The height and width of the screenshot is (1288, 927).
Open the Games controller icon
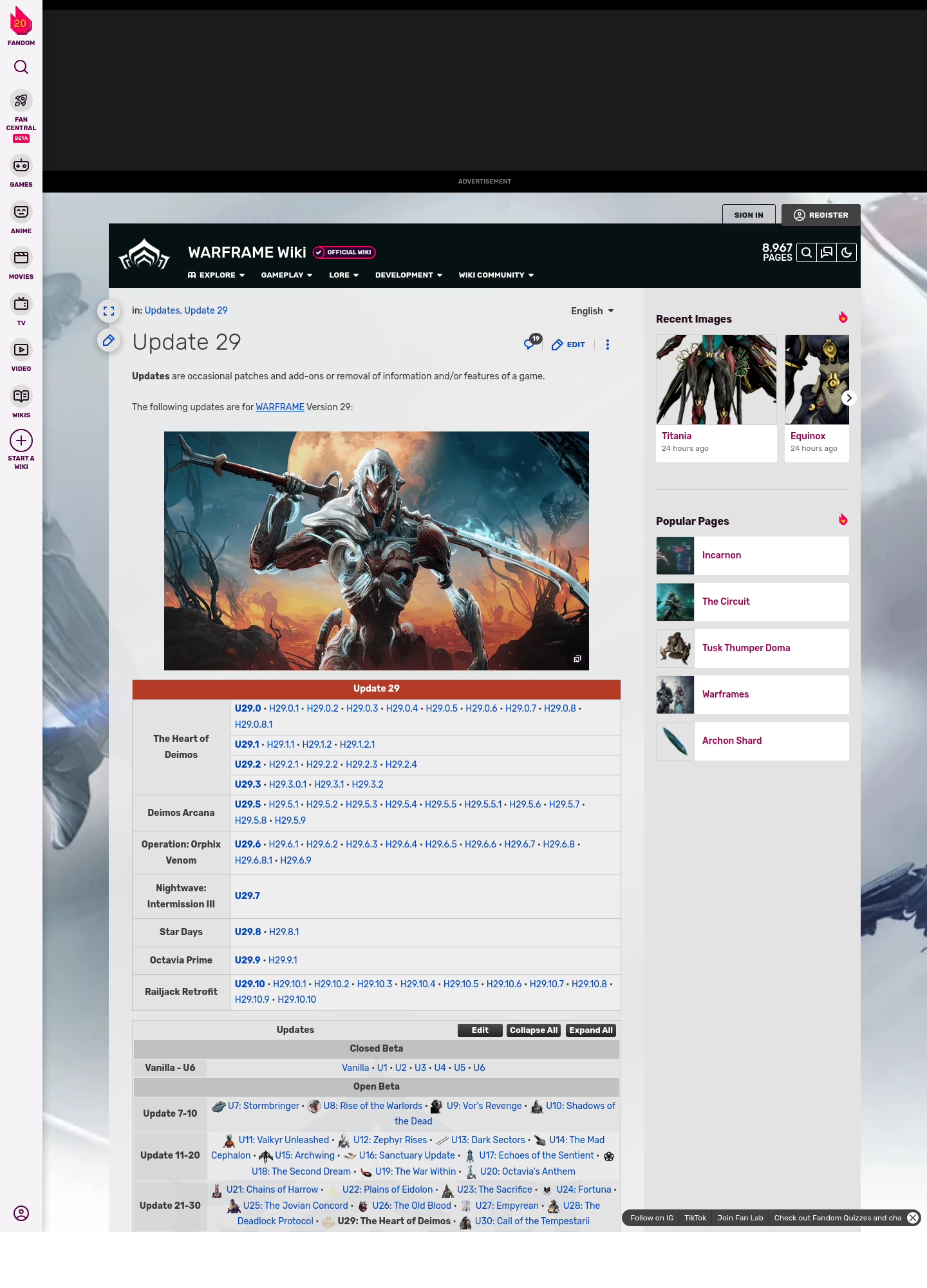[21, 166]
